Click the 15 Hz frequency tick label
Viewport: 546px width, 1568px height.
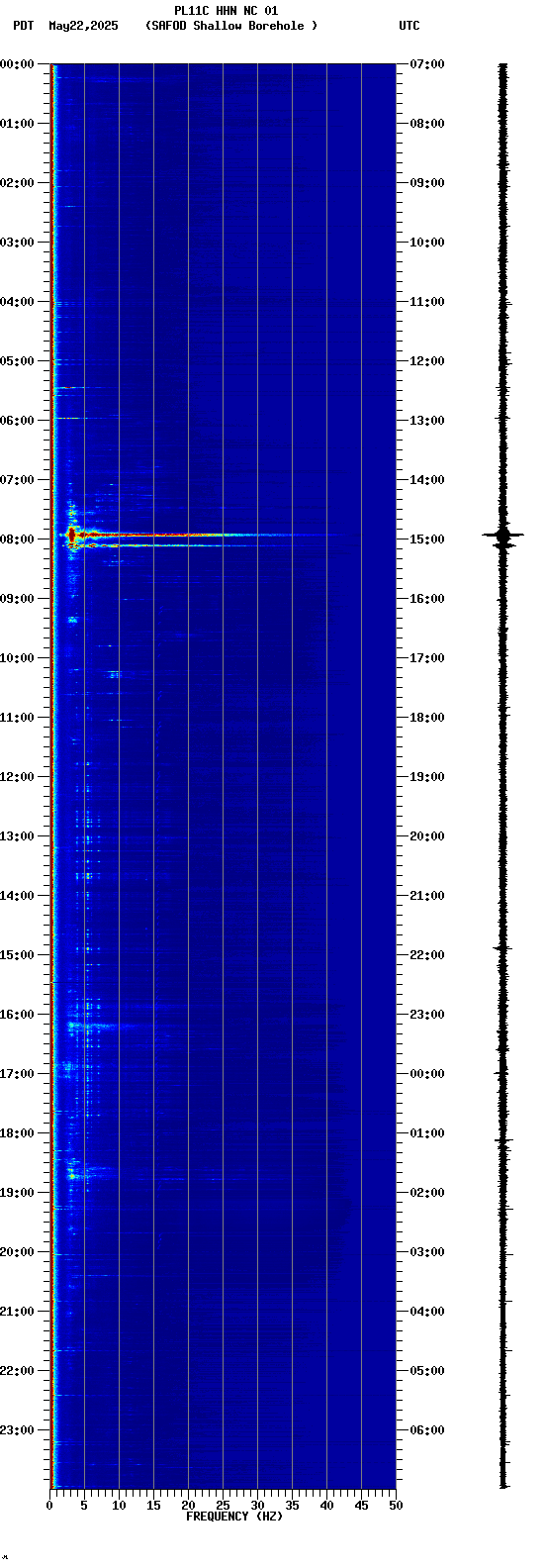[x=153, y=1506]
